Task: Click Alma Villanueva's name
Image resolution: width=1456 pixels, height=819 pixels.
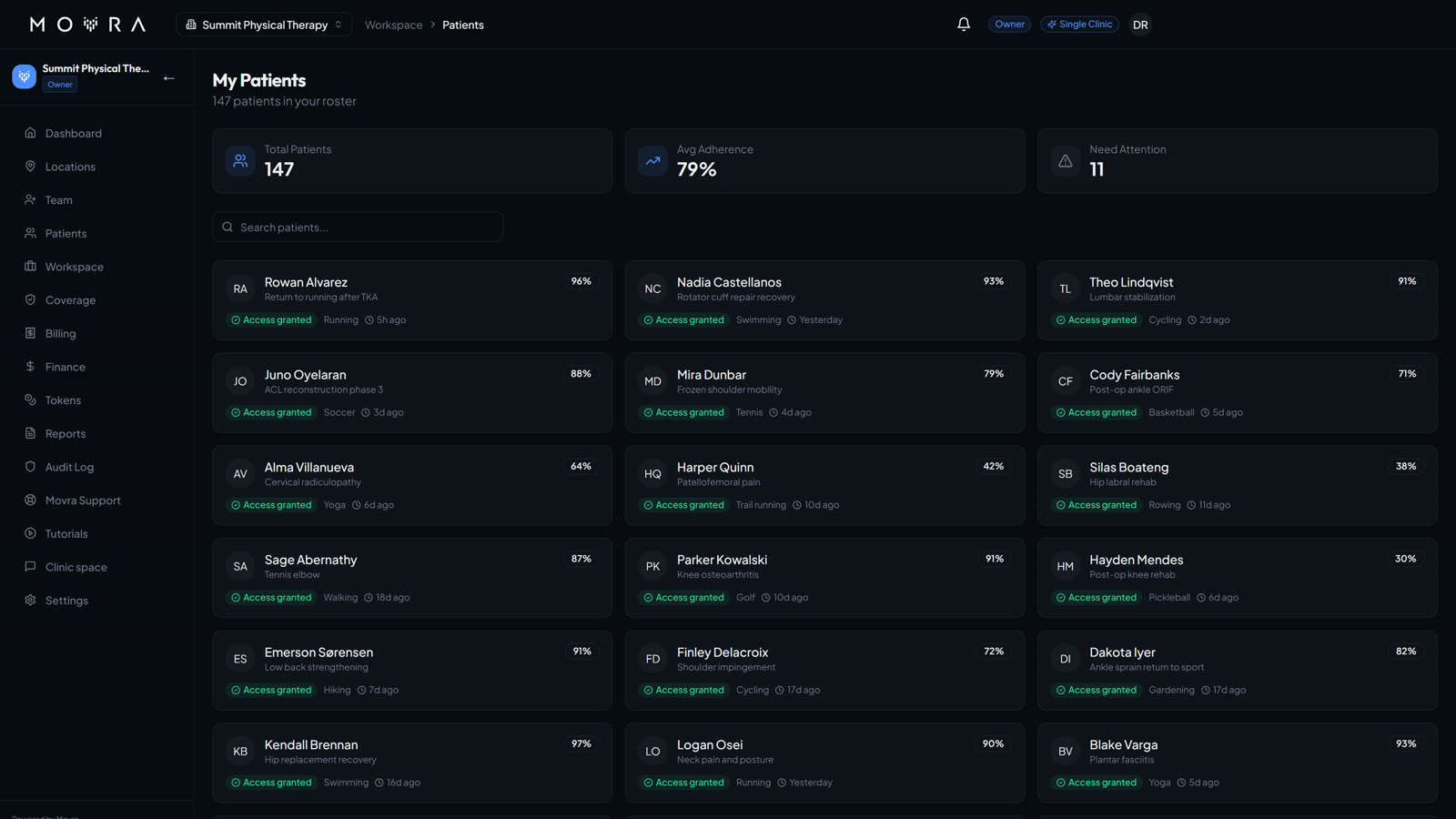Action: 309,467
